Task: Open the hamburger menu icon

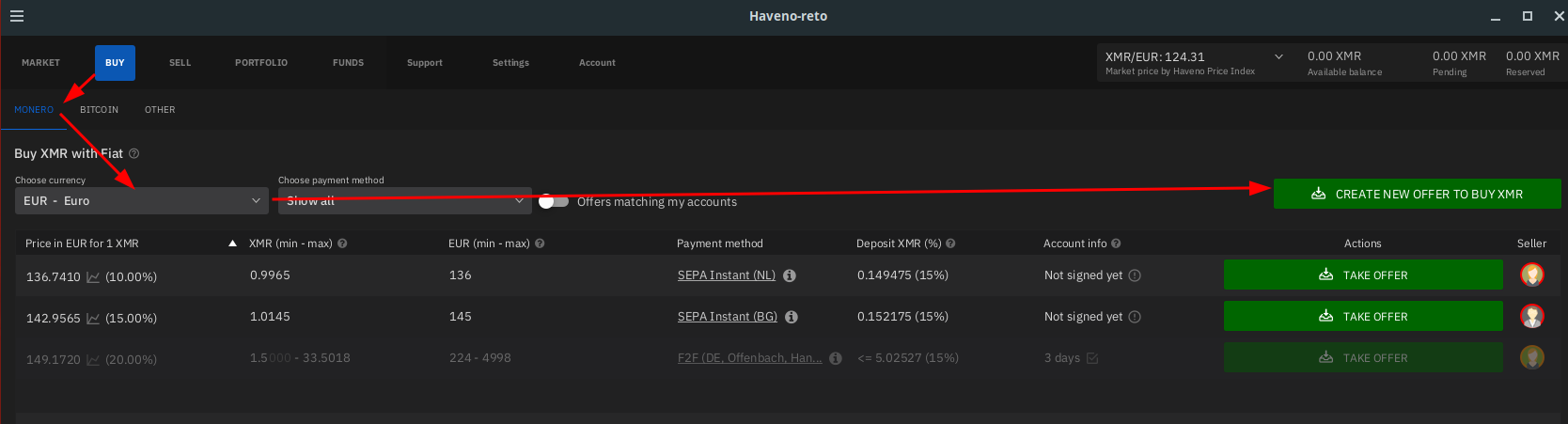Action: tap(17, 16)
